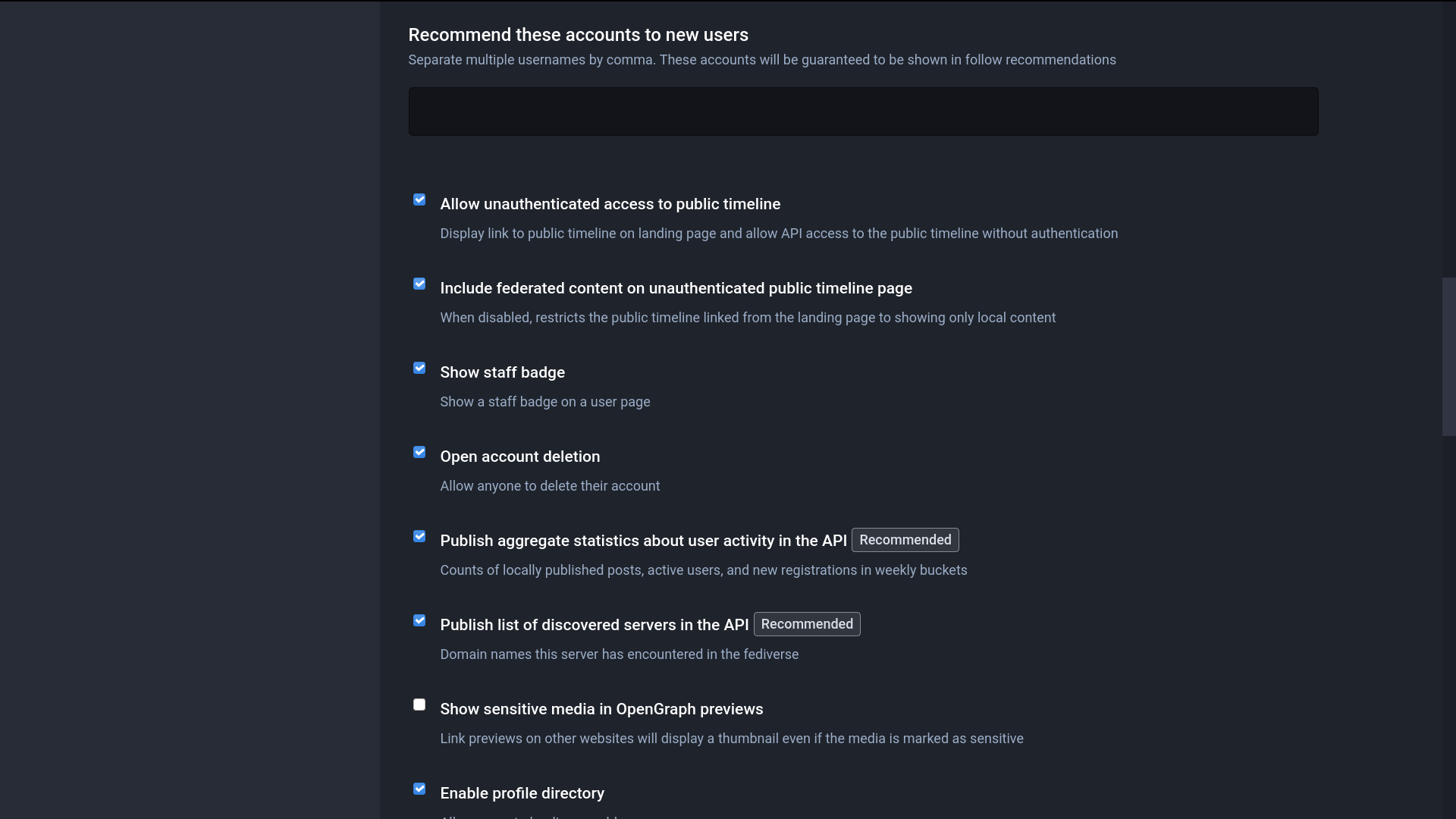Click the "Open account deletion" label text

[519, 457]
